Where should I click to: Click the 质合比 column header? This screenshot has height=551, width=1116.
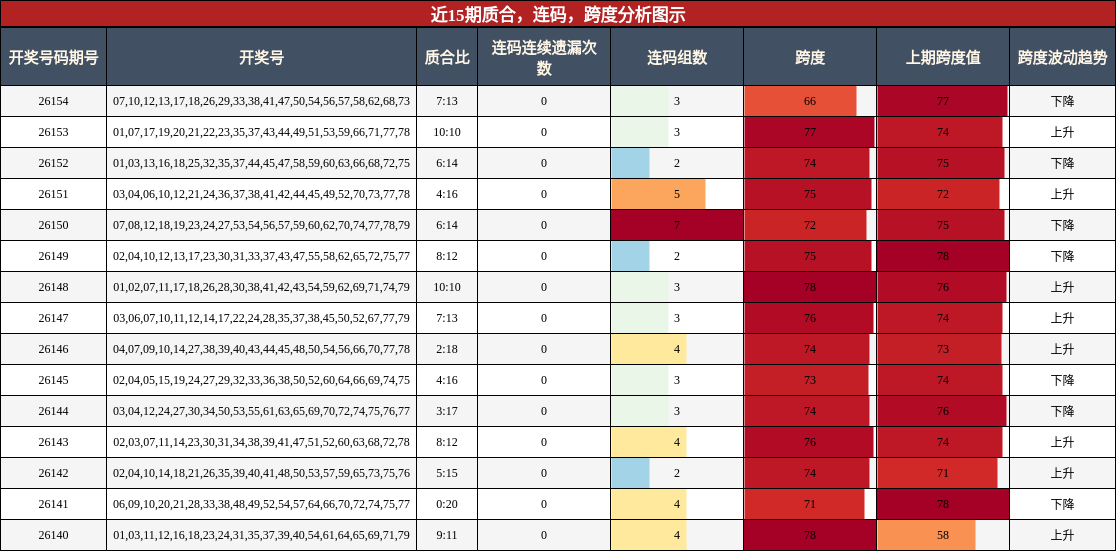coord(447,57)
